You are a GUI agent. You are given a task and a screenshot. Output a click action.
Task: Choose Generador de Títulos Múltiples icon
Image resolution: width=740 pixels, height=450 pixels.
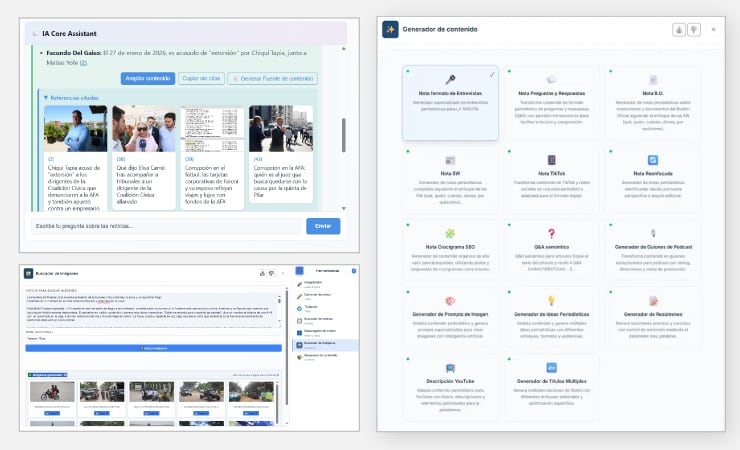(x=551, y=368)
